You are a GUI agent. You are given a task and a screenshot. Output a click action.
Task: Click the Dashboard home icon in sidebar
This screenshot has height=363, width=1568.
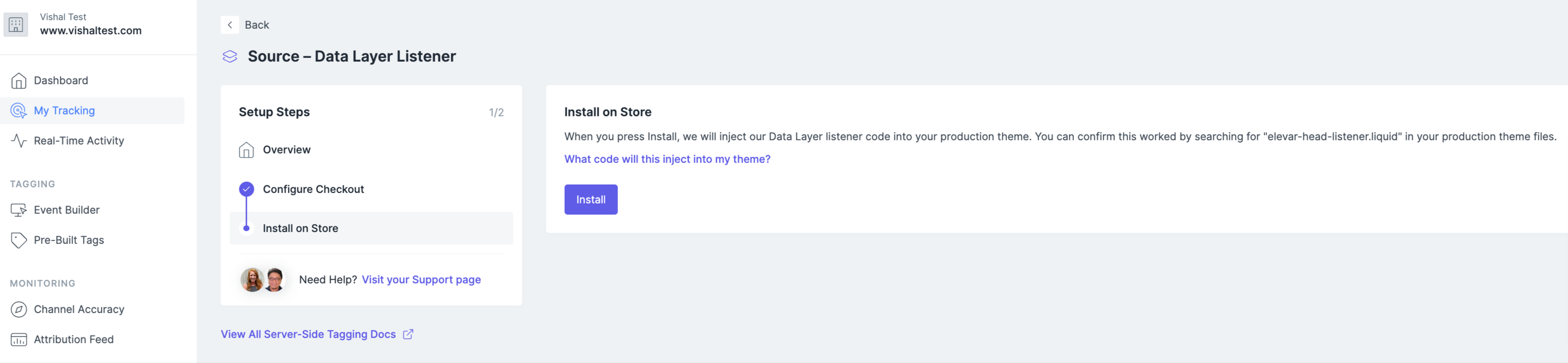(x=19, y=81)
